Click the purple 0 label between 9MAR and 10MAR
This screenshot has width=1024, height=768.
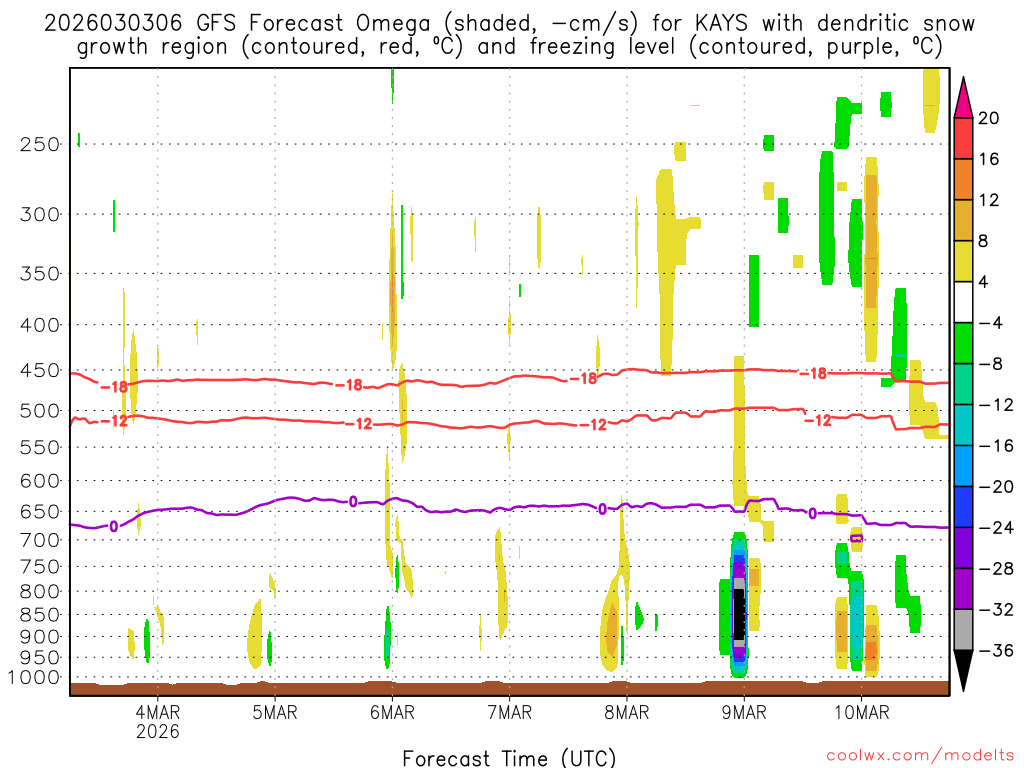click(812, 514)
